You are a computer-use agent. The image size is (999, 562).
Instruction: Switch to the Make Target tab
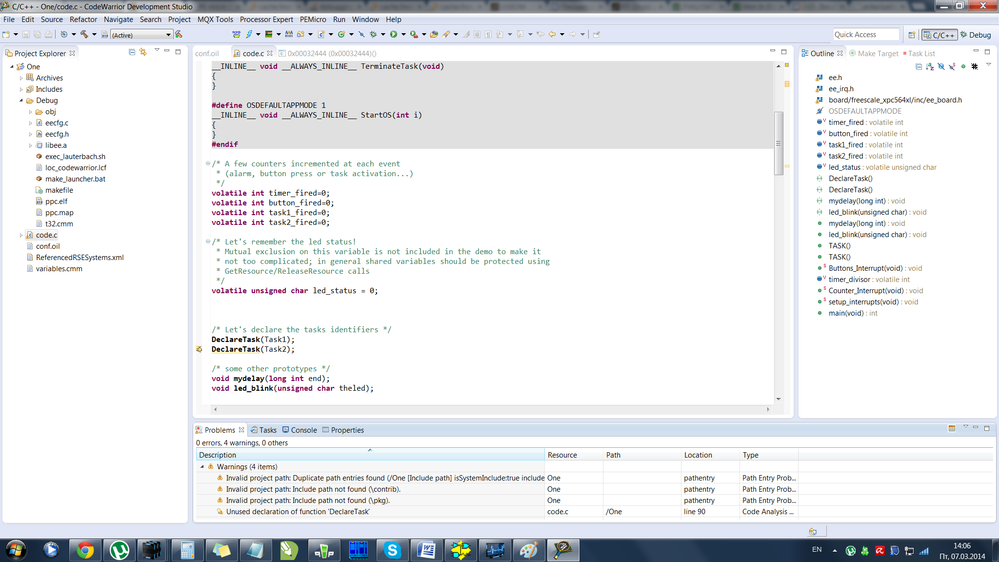click(x=873, y=54)
